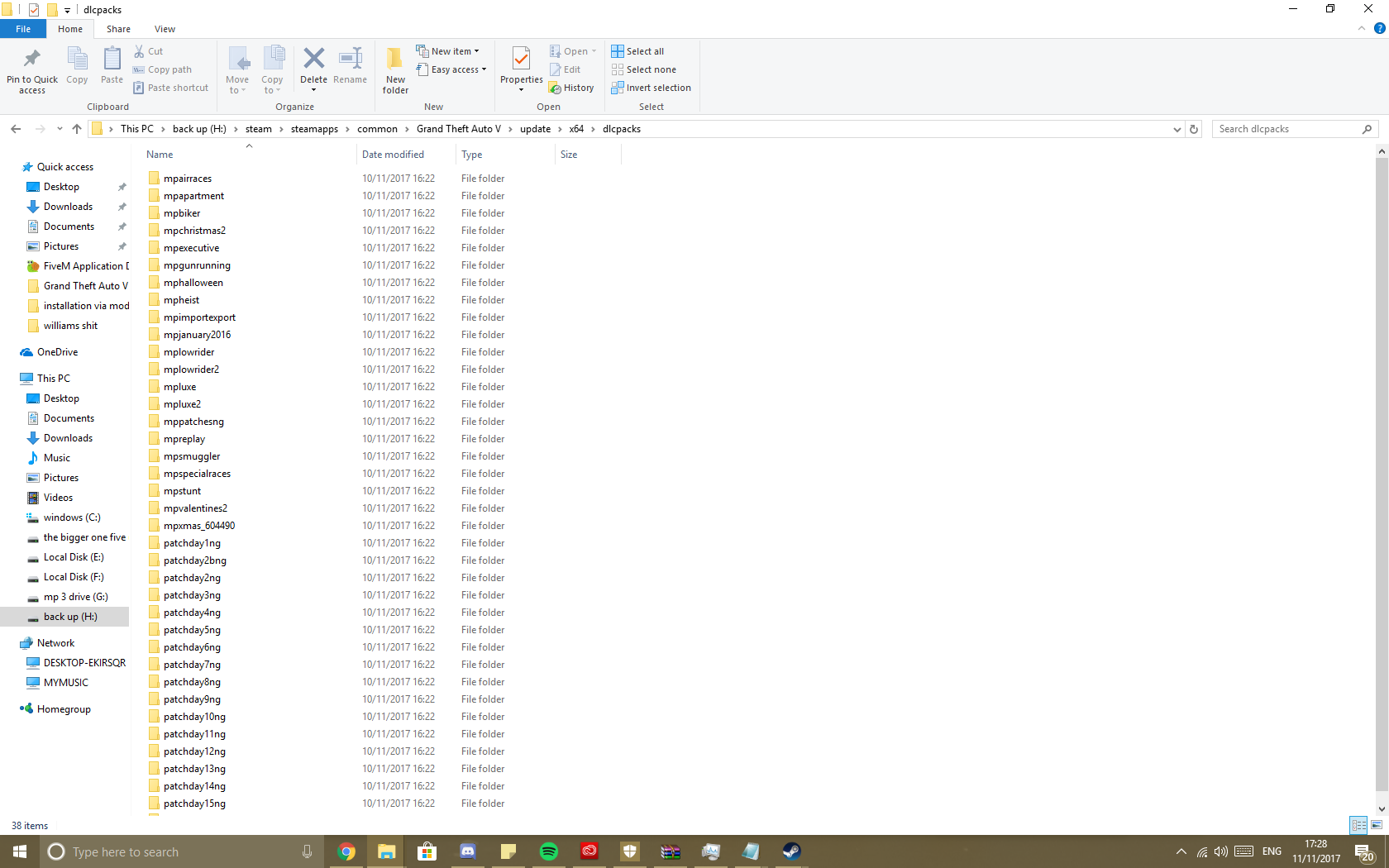Click Select none in the ribbon
This screenshot has width=1389, height=868.
643,69
